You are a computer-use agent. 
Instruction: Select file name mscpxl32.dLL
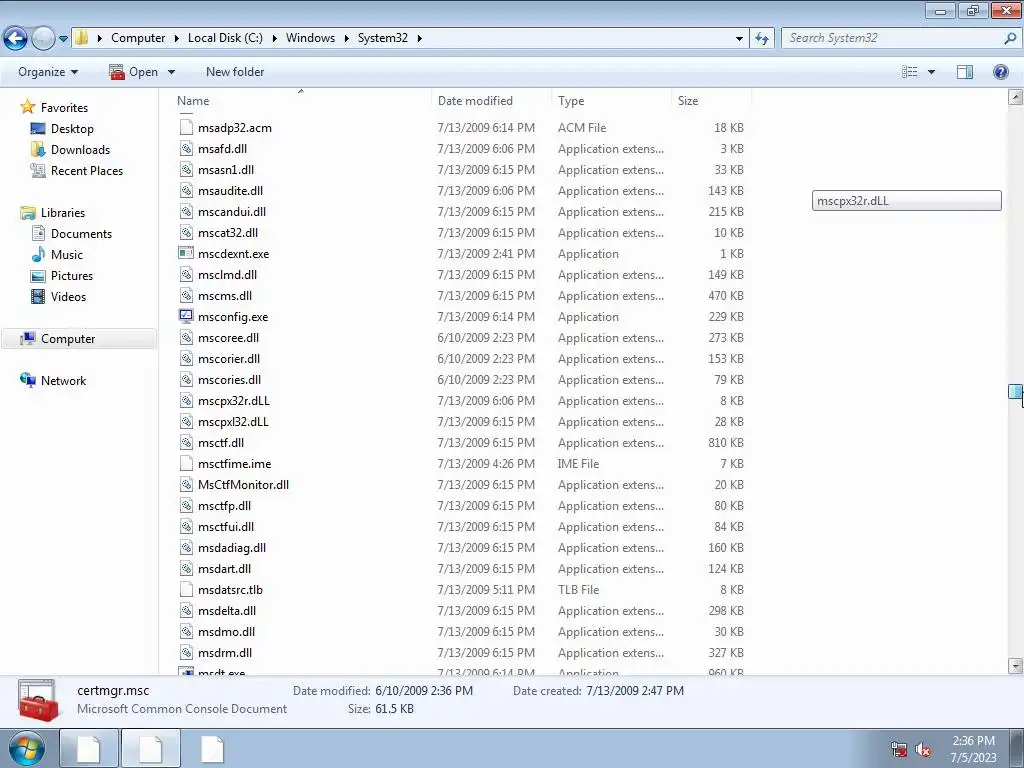pos(233,422)
